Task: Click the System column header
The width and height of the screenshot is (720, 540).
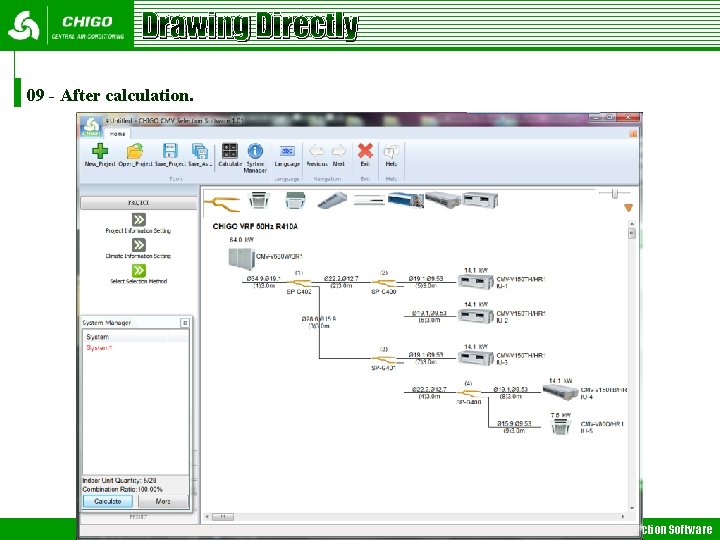Action: click(x=125, y=337)
